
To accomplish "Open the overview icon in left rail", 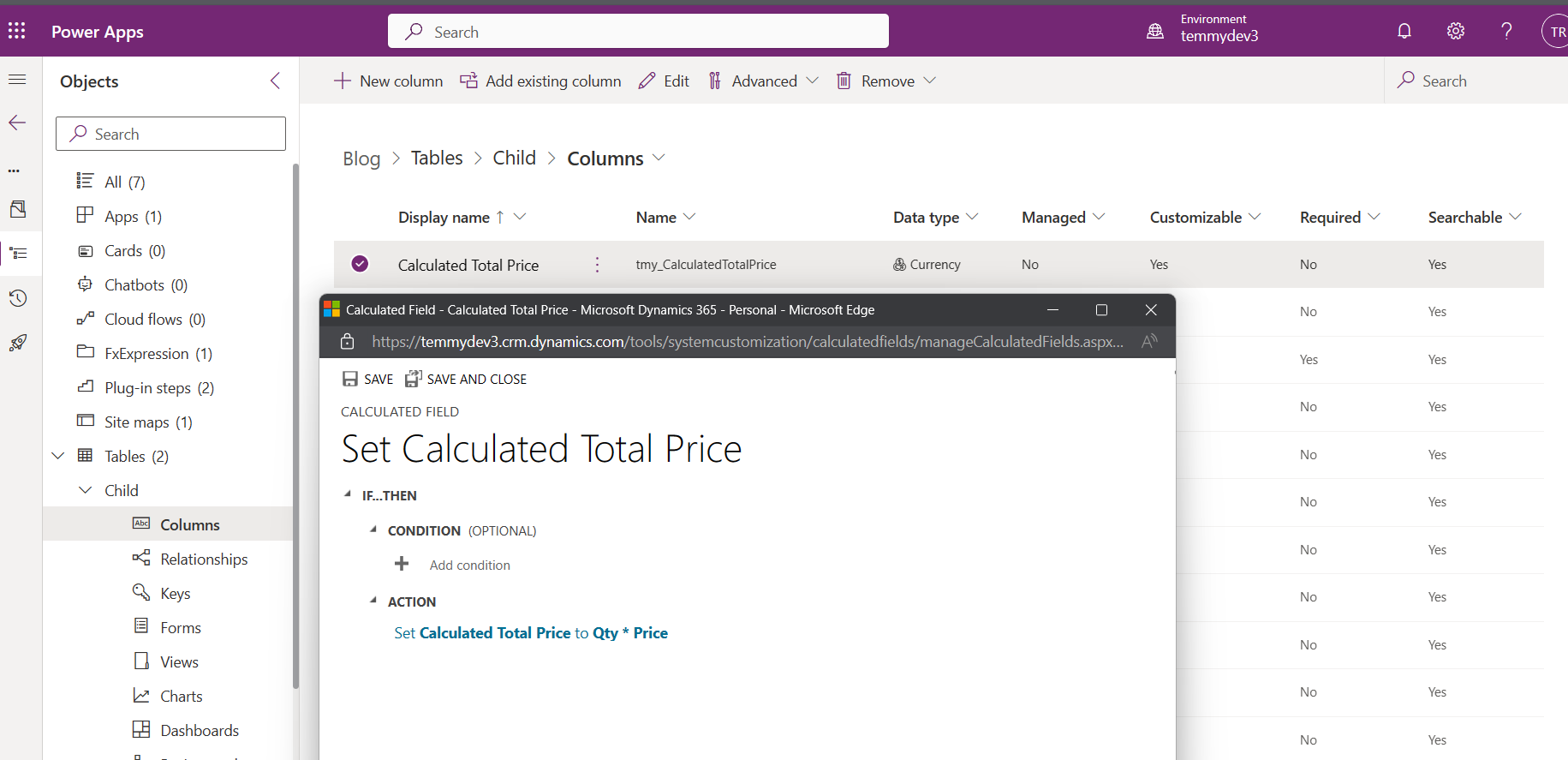I will (18, 209).
